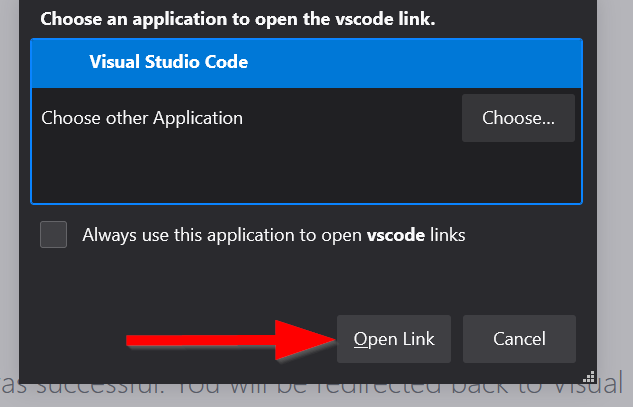Image resolution: width=633 pixels, height=407 pixels.
Task: Click the bold "vscode" word in the checkbox label
Action: [x=396, y=235]
